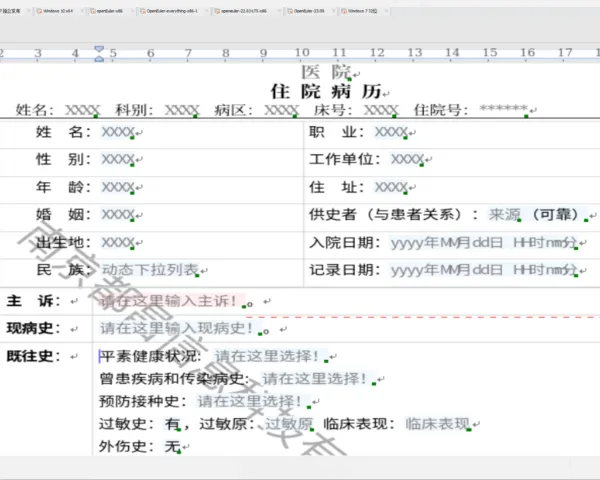Open the 平素健康状况 selection field
This screenshot has width=600, height=480.
[271, 356]
